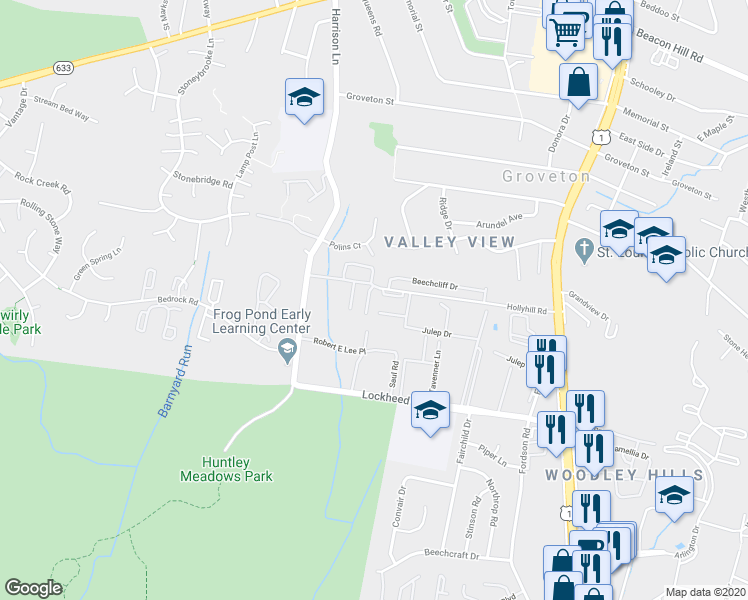Click the Frog Pond Early Learning Center pin
The width and height of the screenshot is (748, 600).
pyautogui.click(x=287, y=352)
